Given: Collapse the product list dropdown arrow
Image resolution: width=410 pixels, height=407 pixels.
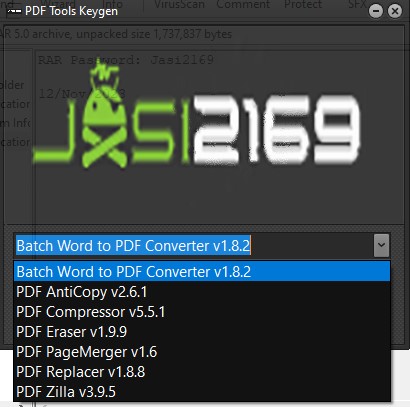Looking at the screenshot, I should click(381, 245).
